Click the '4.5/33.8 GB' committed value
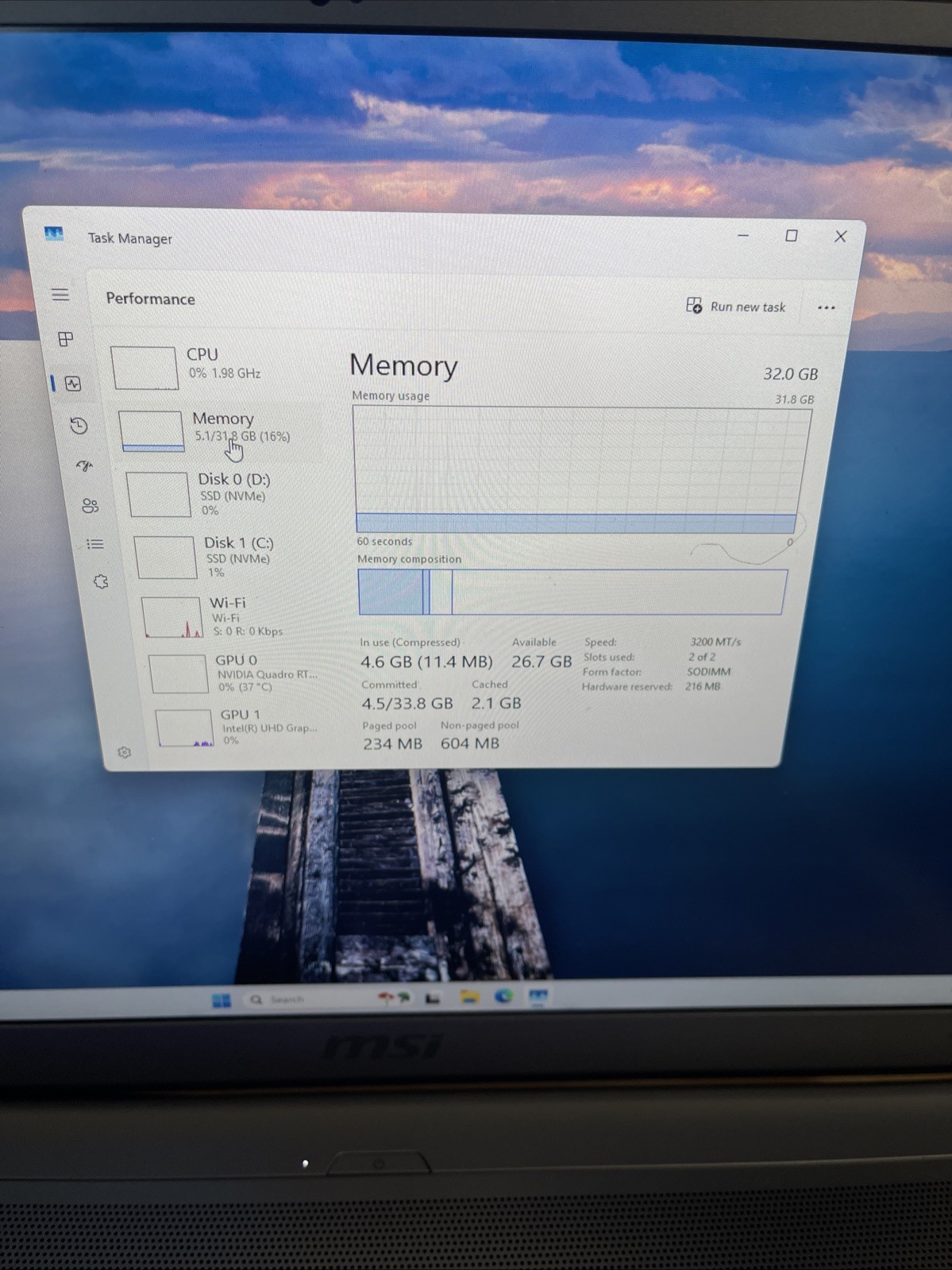This screenshot has width=952, height=1270. click(407, 704)
